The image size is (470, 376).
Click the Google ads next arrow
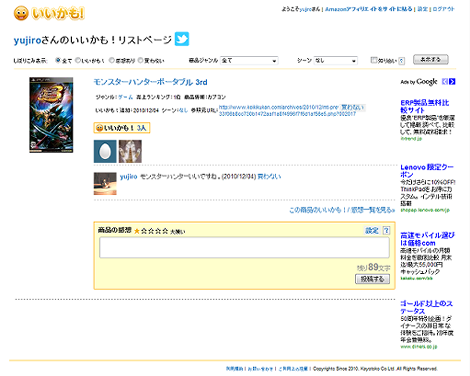coord(452,81)
